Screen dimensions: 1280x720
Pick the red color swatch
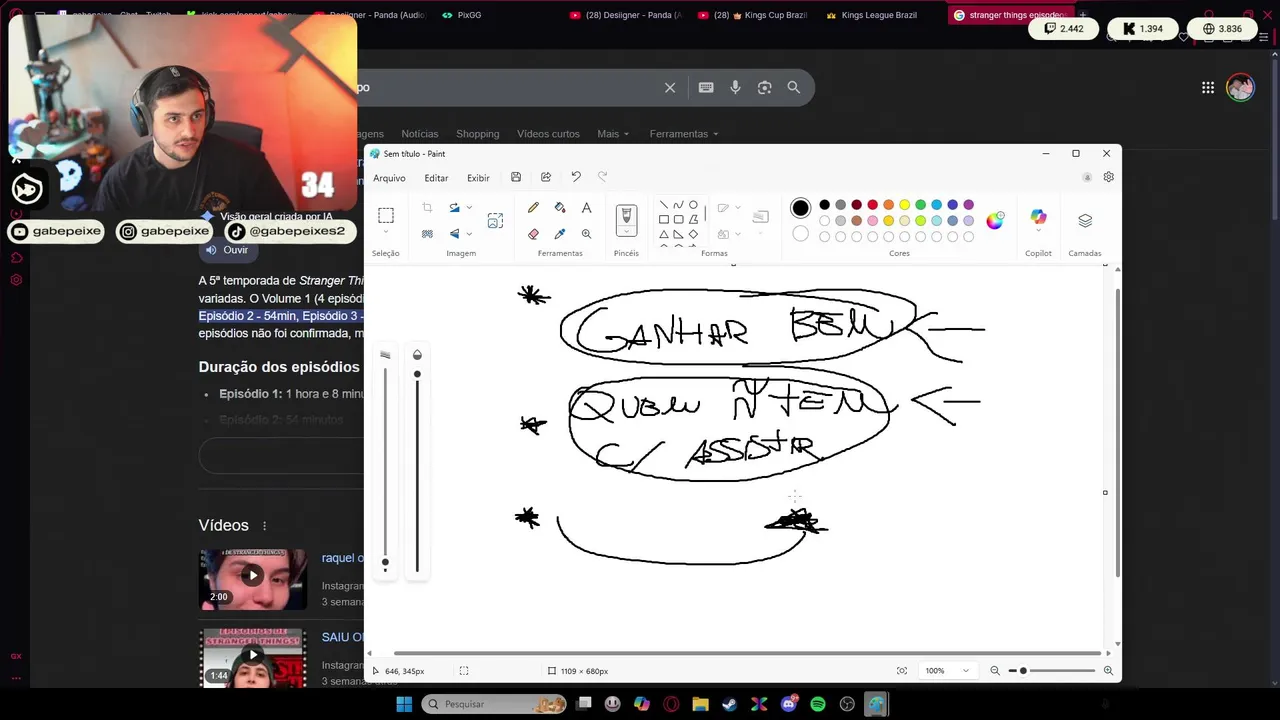[x=872, y=205]
